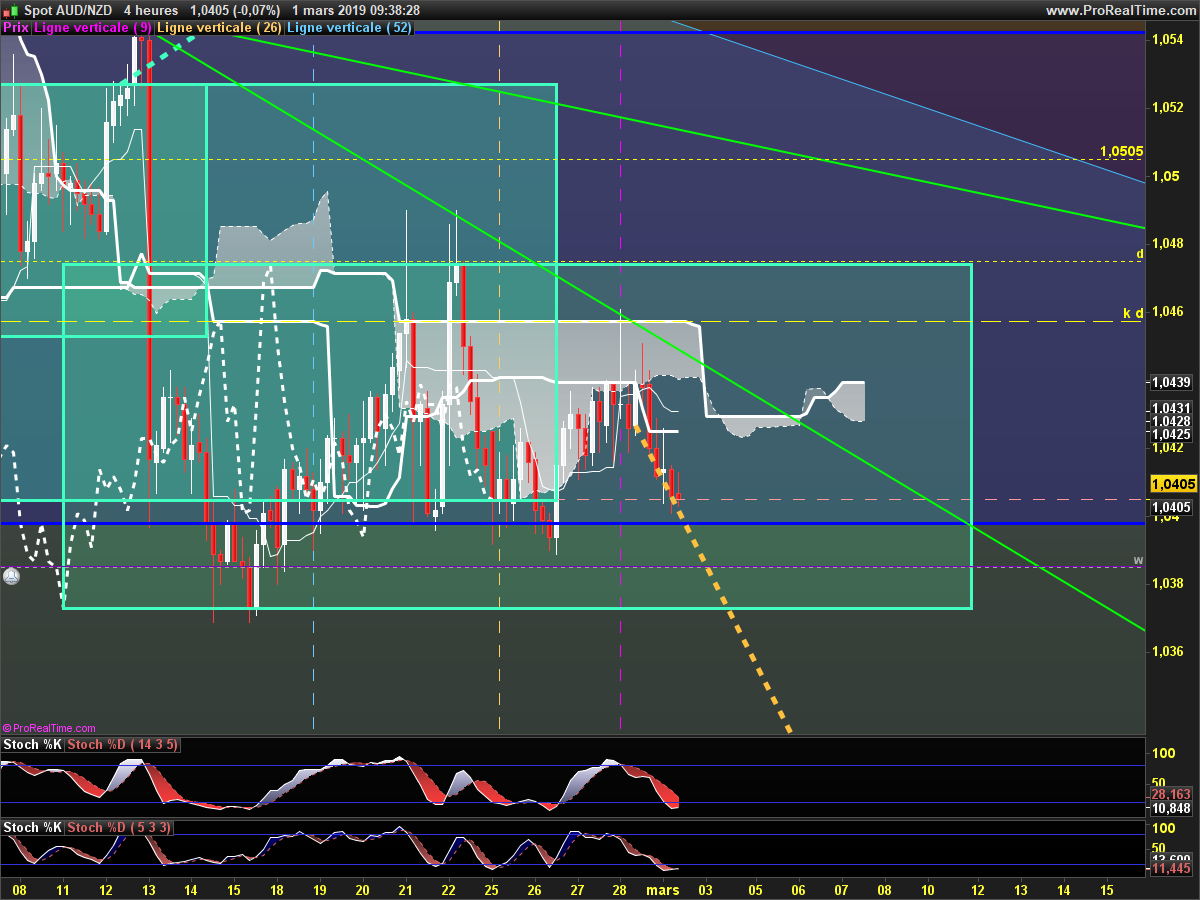The height and width of the screenshot is (900, 1200).
Task: Click the 28 date label on time axis
Action: pos(620,890)
